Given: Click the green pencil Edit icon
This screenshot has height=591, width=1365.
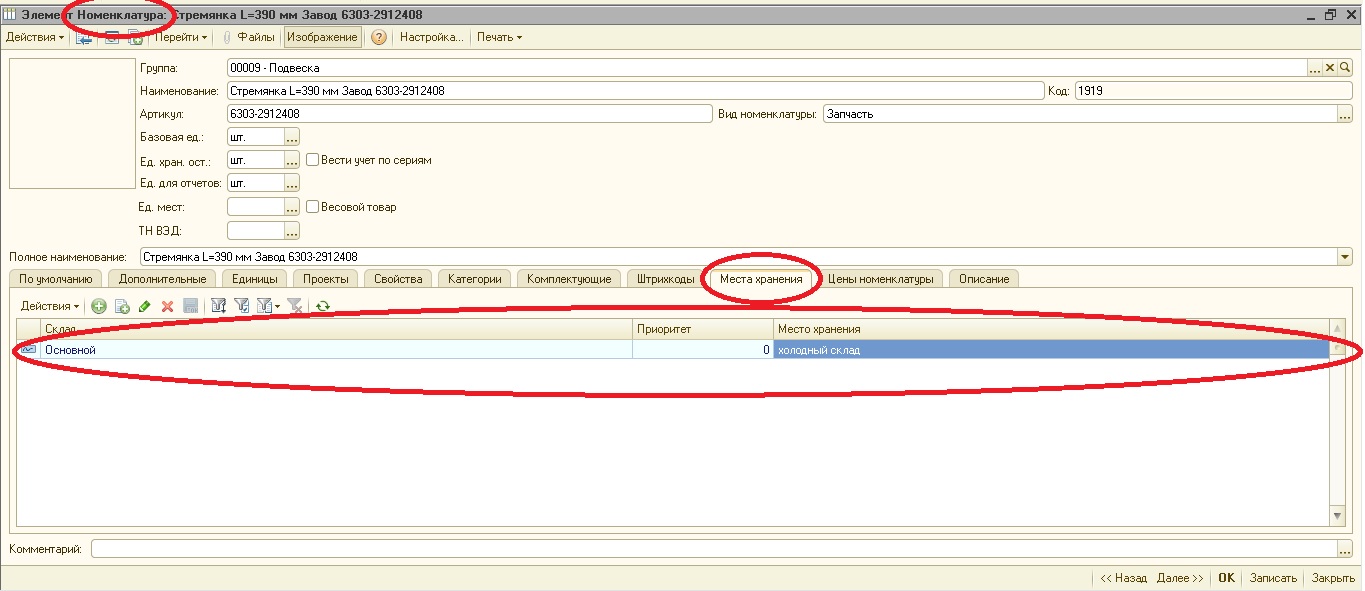Looking at the screenshot, I should coord(144,306).
